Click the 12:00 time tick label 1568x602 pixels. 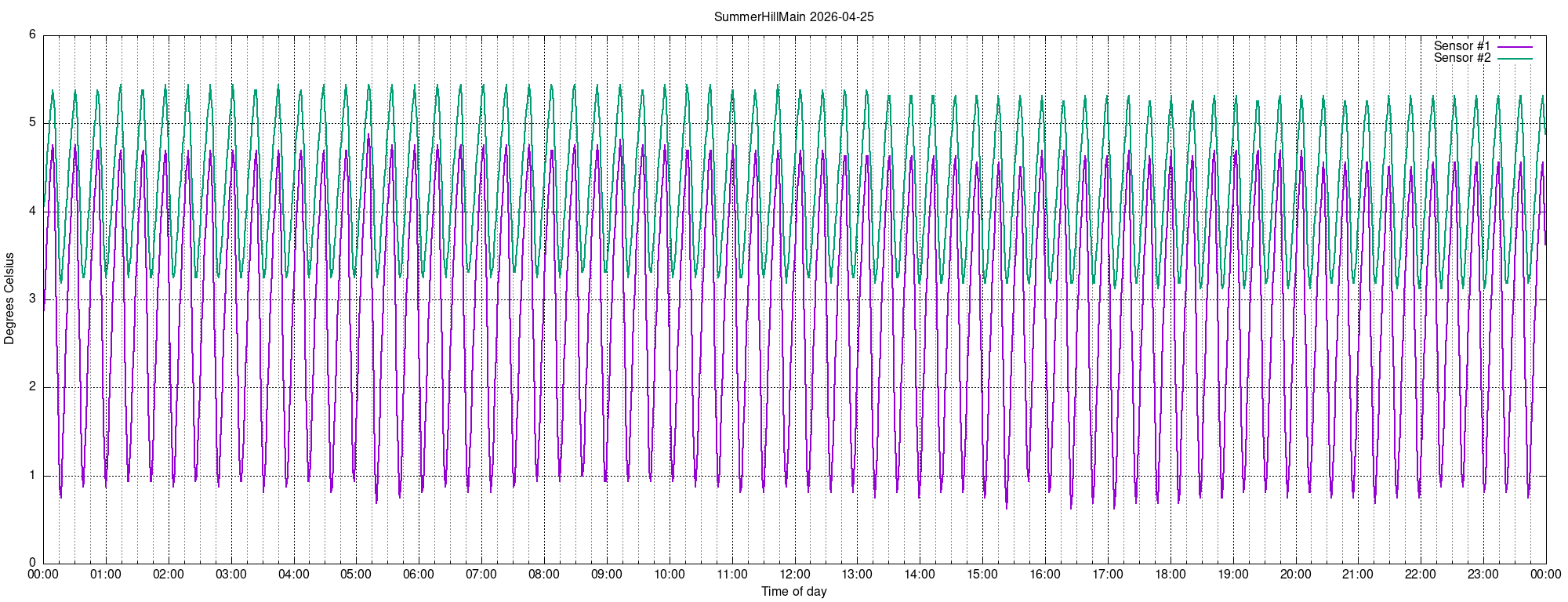794,575
